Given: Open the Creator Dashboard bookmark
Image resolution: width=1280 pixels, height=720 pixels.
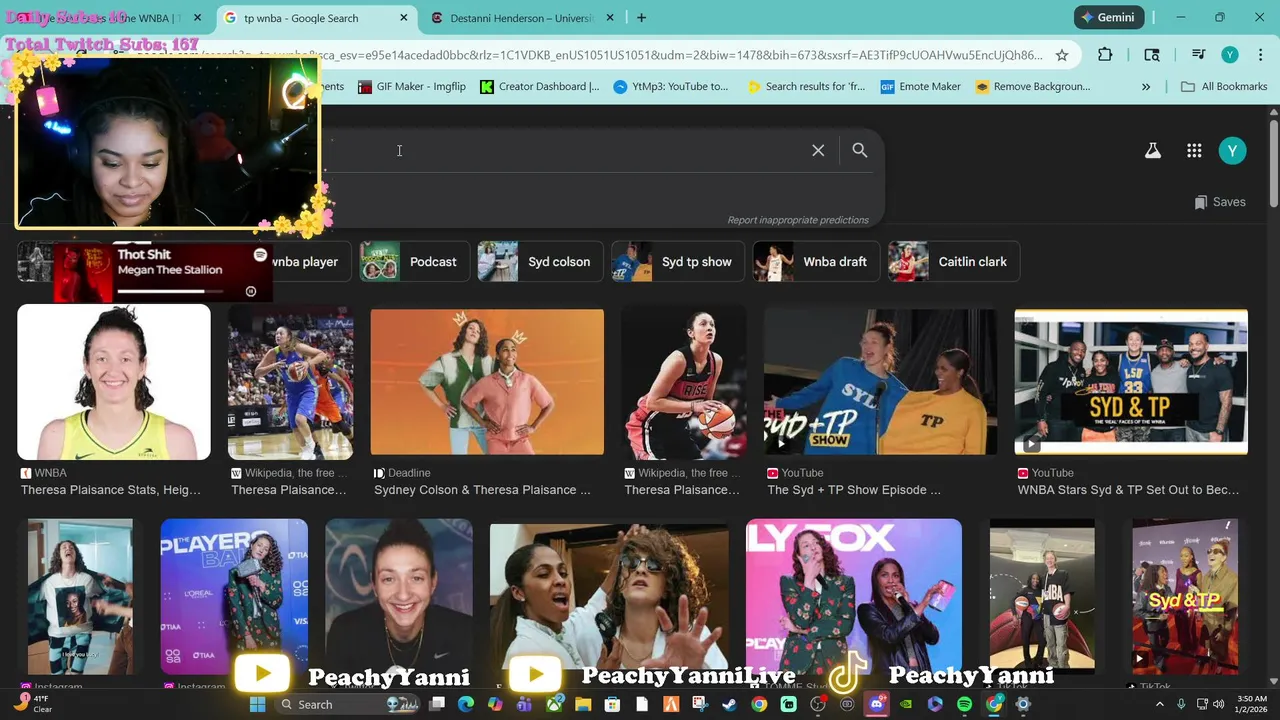Looking at the screenshot, I should tap(540, 87).
